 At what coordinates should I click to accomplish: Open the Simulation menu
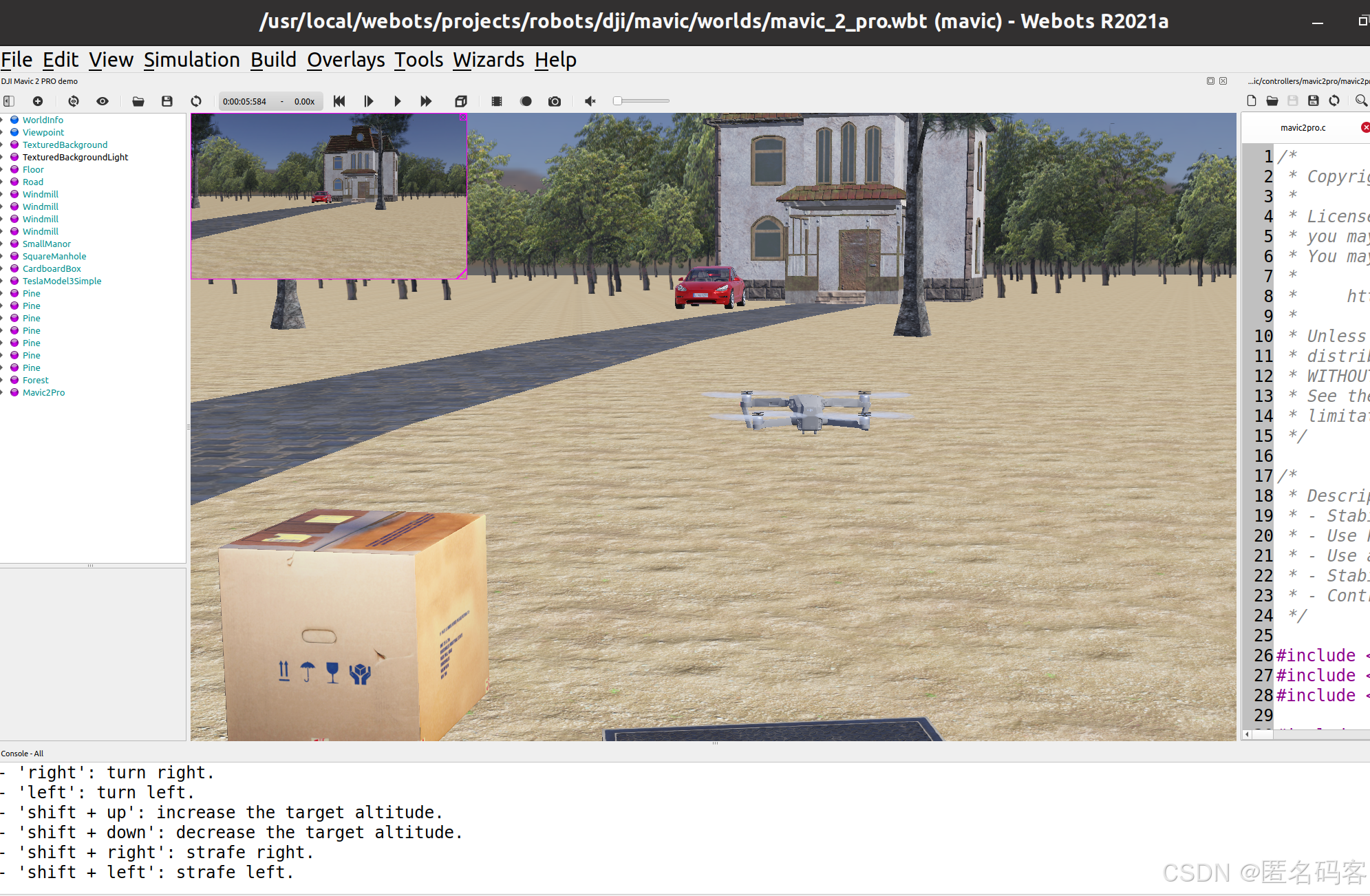point(191,60)
